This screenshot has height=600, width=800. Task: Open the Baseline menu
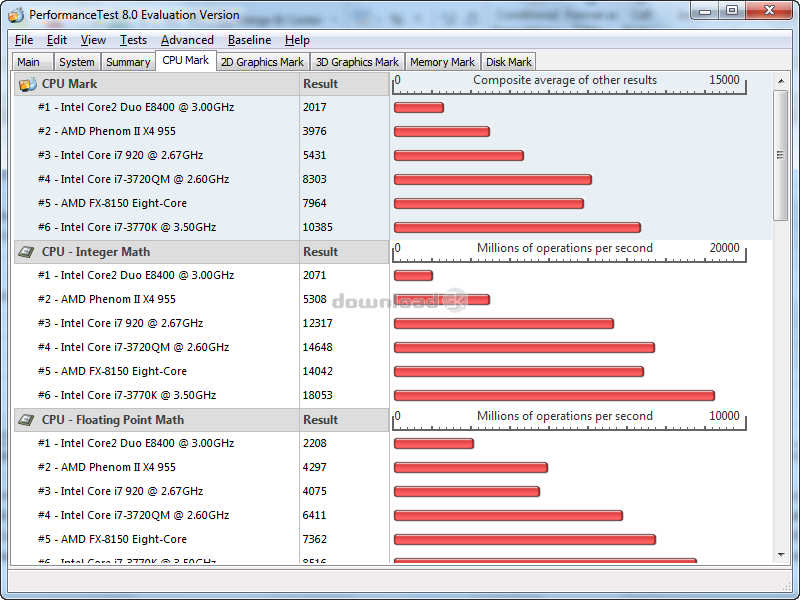[x=249, y=40]
